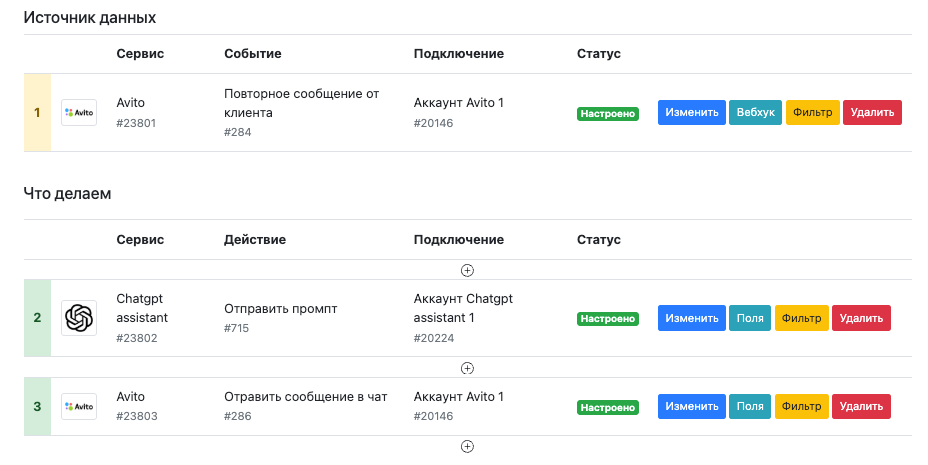Click Удалить on the Avito step #23803

tap(861, 406)
